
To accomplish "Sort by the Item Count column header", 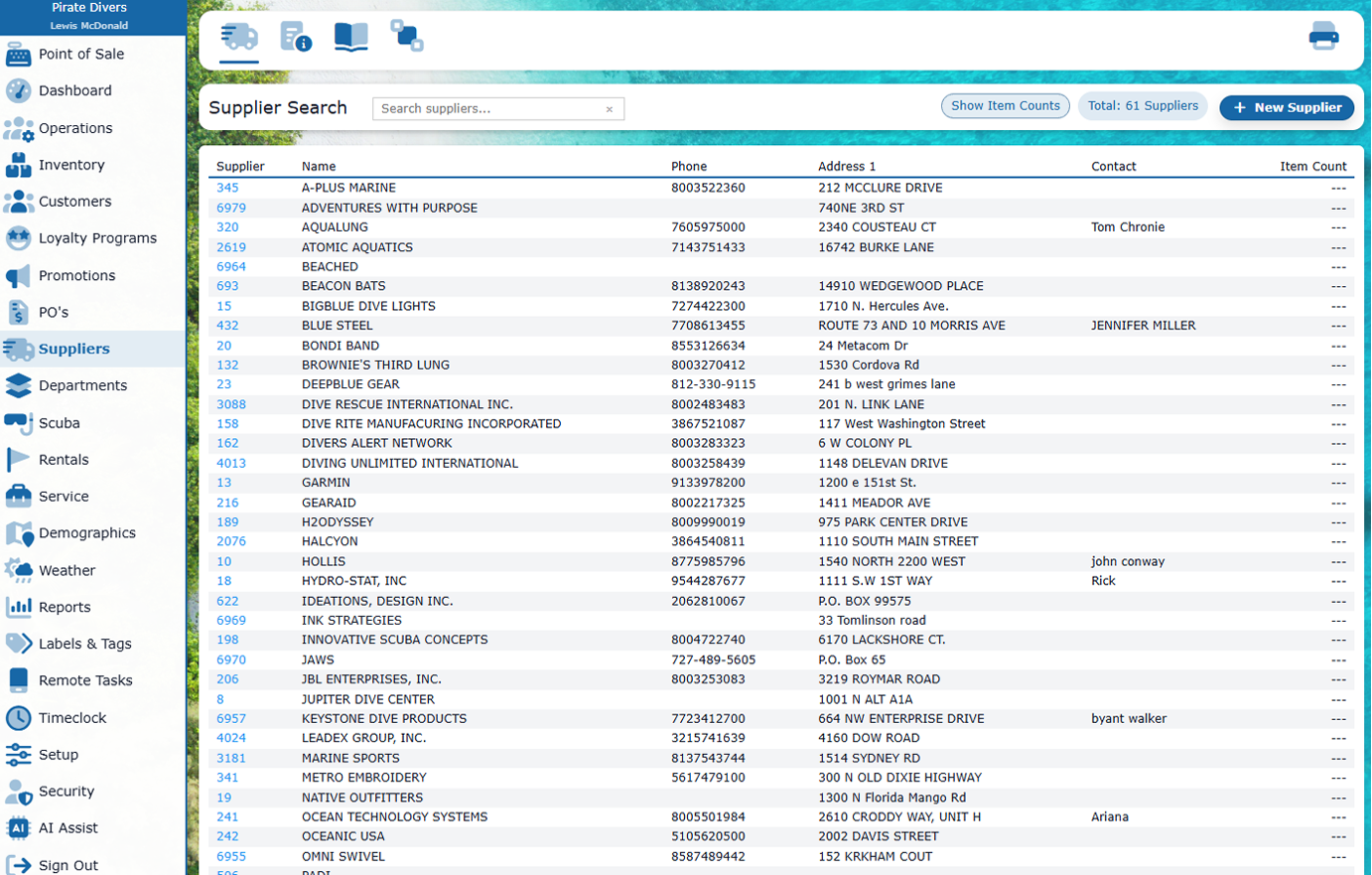I will click(x=1312, y=167).
